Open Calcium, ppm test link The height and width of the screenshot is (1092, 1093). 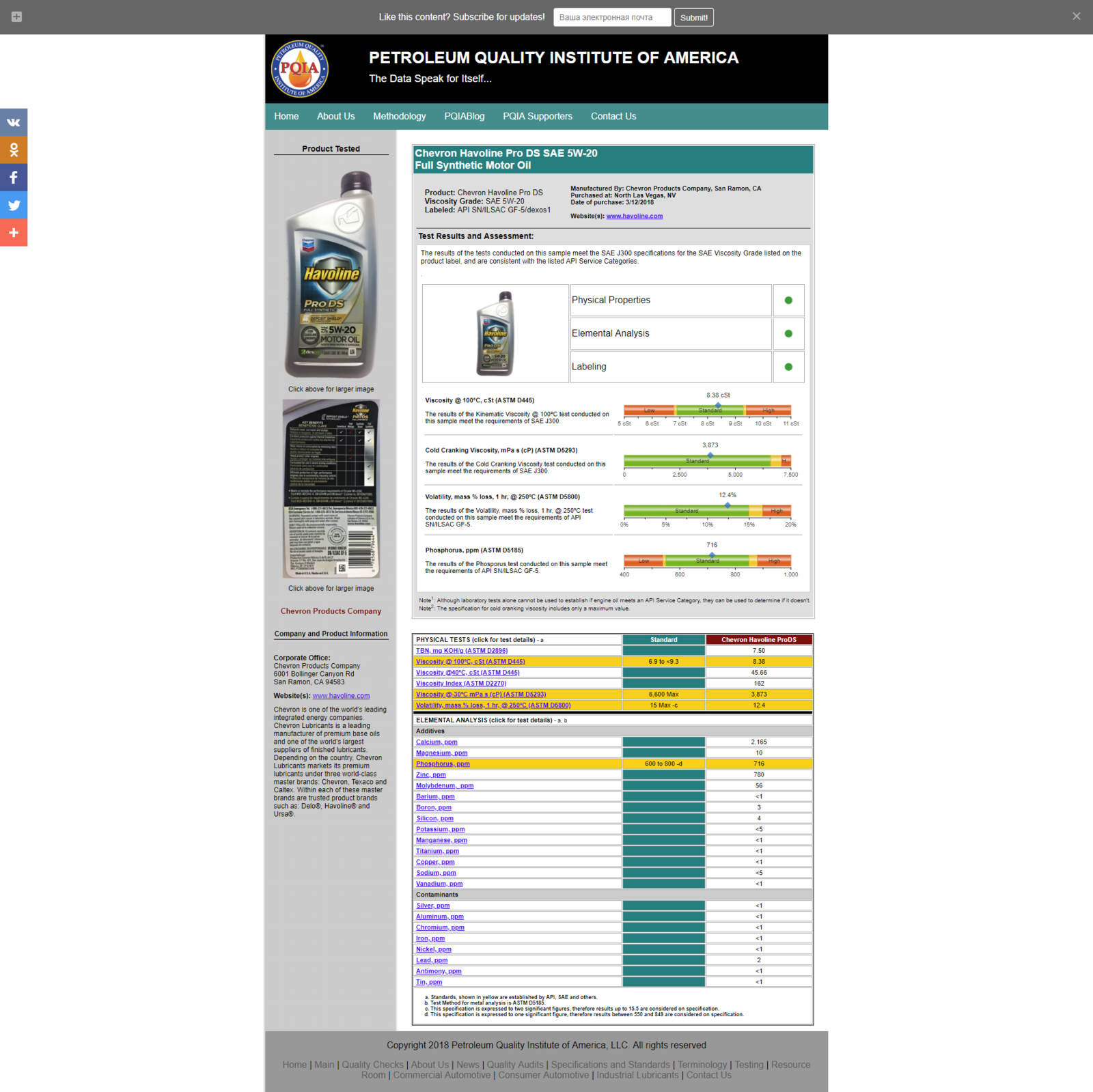[437, 742]
